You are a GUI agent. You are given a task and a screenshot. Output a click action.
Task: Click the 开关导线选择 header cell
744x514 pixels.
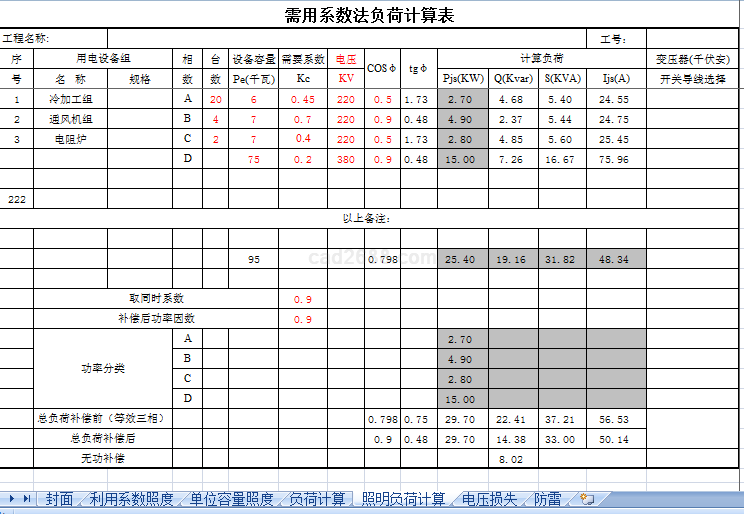(x=693, y=79)
